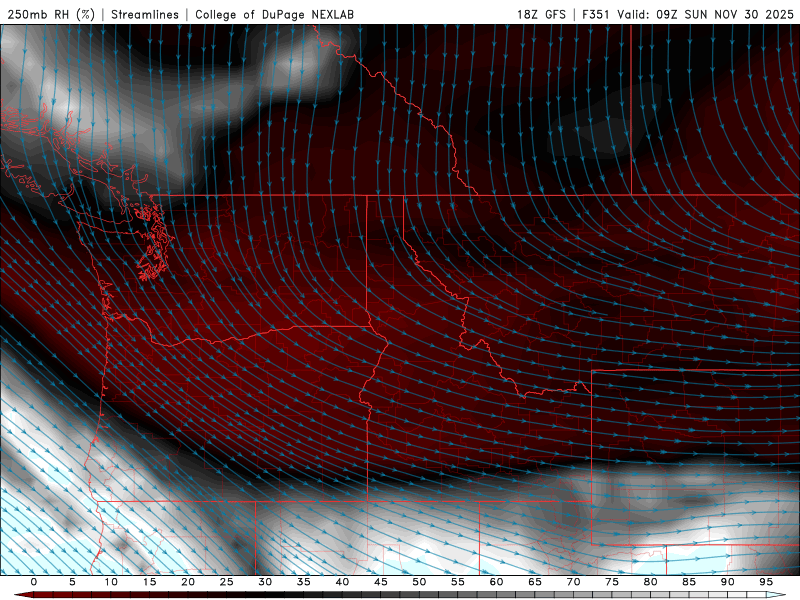Image resolution: width=800 pixels, height=600 pixels.
Task: Click the '30' colorbar tick label
Action: pyautogui.click(x=265, y=582)
